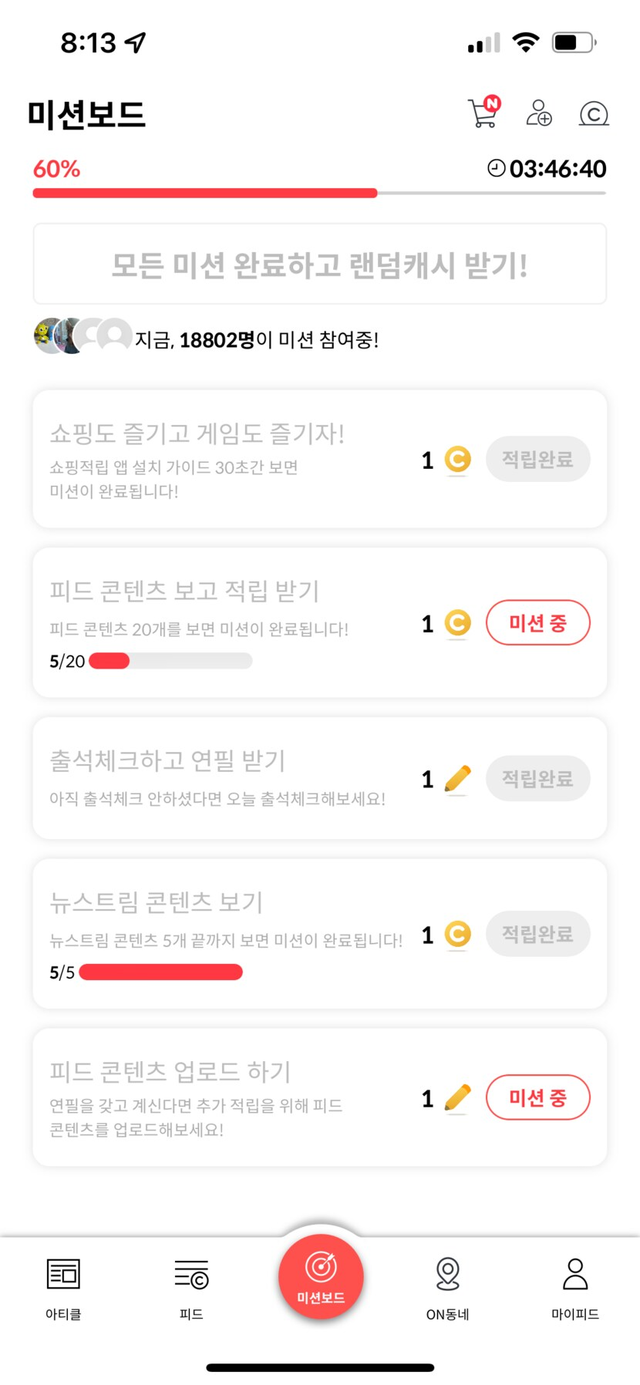Tap the participant avatar thumbnails
Screen dimensions: 640x1385
[x=82, y=337]
